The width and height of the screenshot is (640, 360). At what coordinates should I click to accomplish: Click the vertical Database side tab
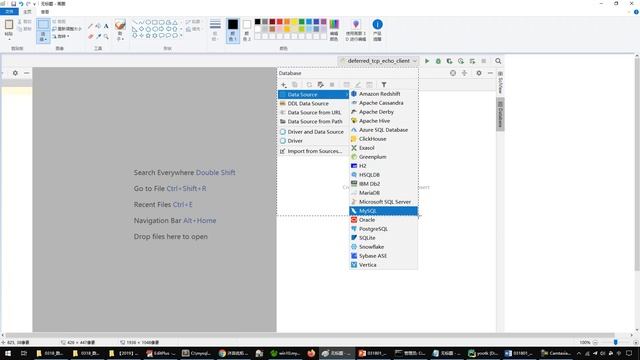(500, 114)
